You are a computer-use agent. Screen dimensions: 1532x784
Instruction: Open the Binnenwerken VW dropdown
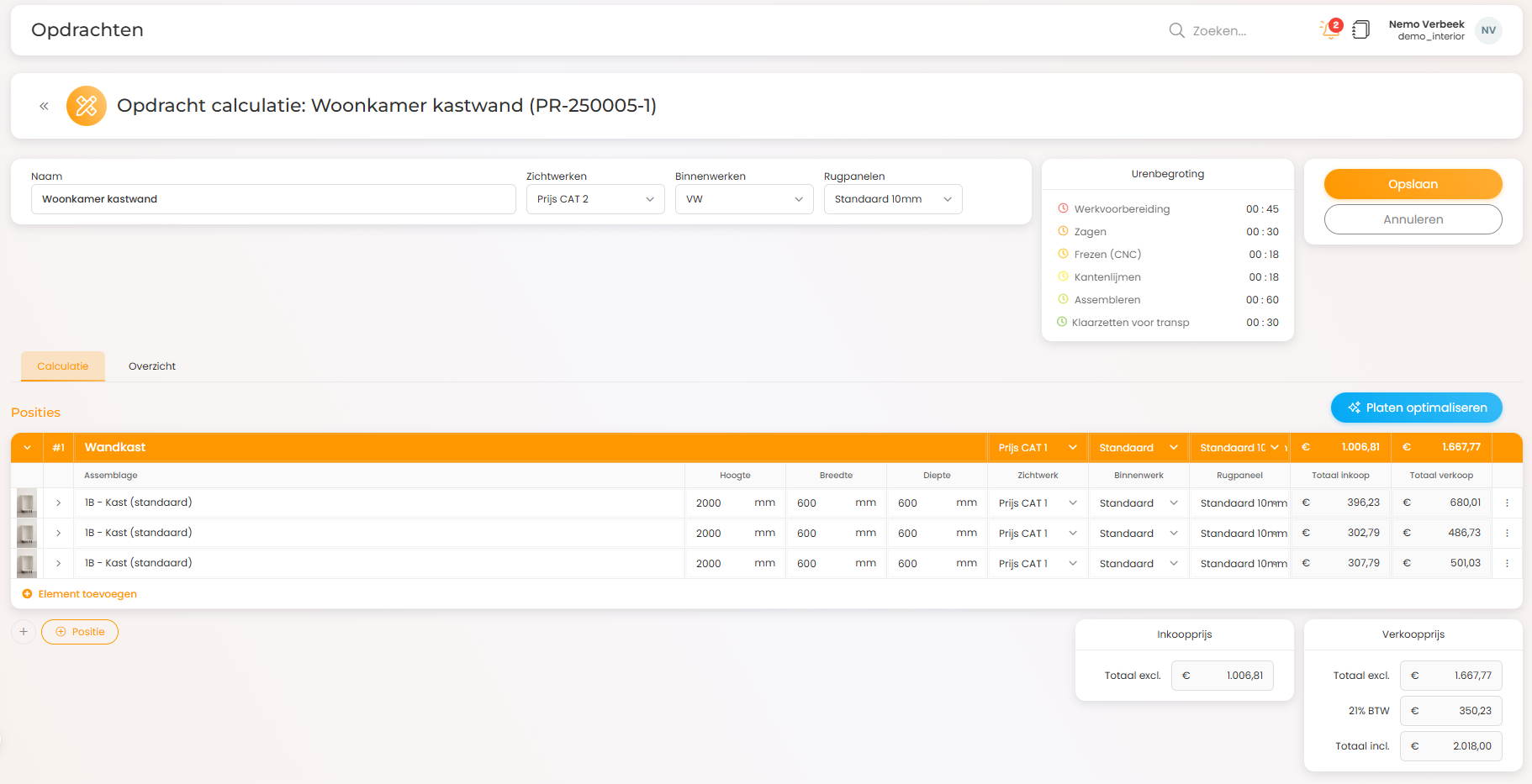pyautogui.click(x=744, y=199)
